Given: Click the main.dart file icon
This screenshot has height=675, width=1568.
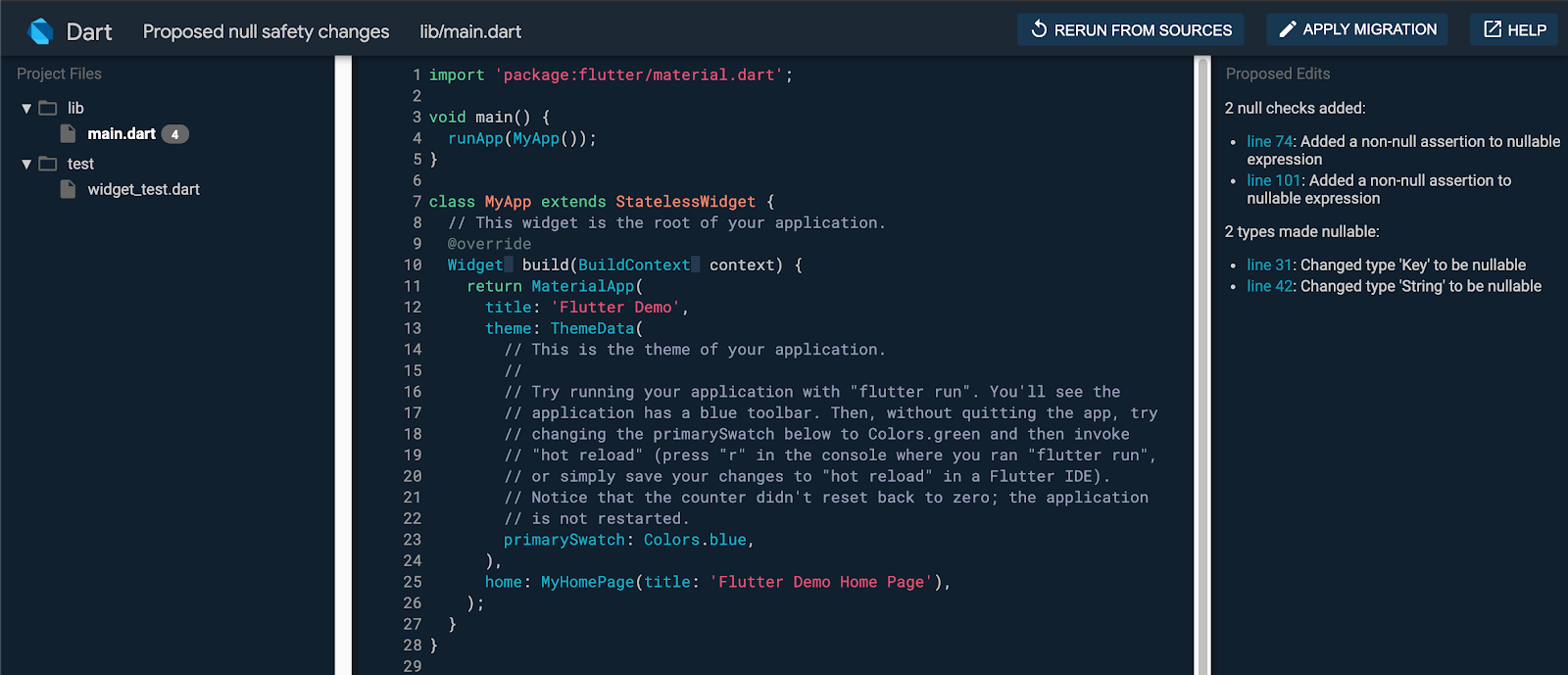Looking at the screenshot, I should tap(69, 134).
